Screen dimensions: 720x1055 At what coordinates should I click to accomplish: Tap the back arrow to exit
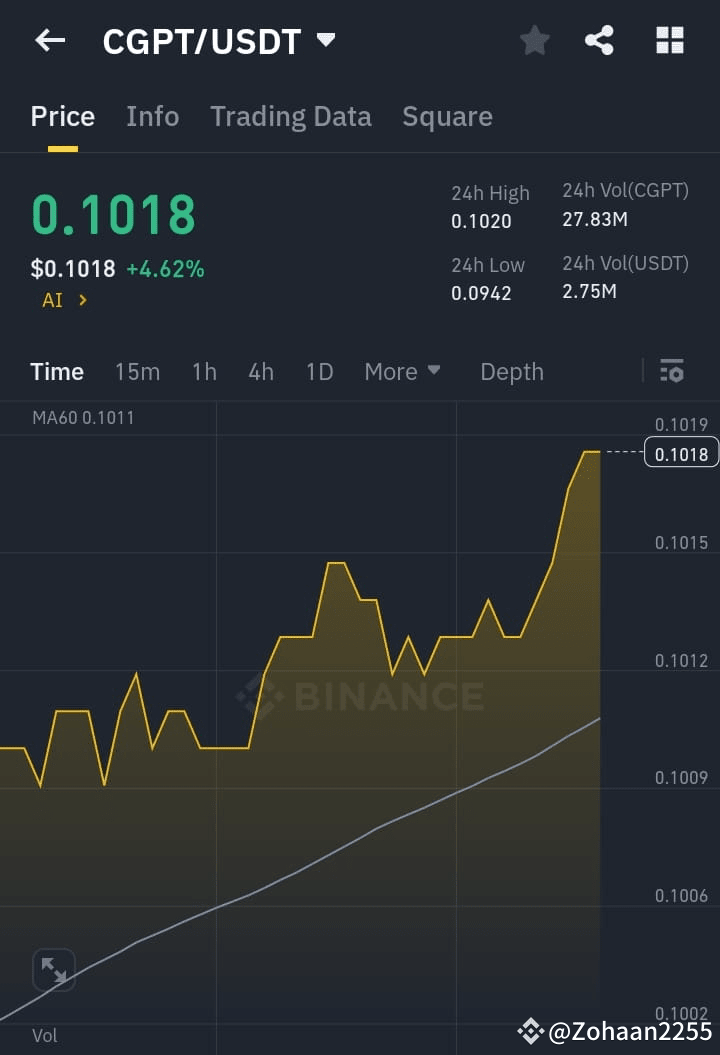click(x=50, y=40)
